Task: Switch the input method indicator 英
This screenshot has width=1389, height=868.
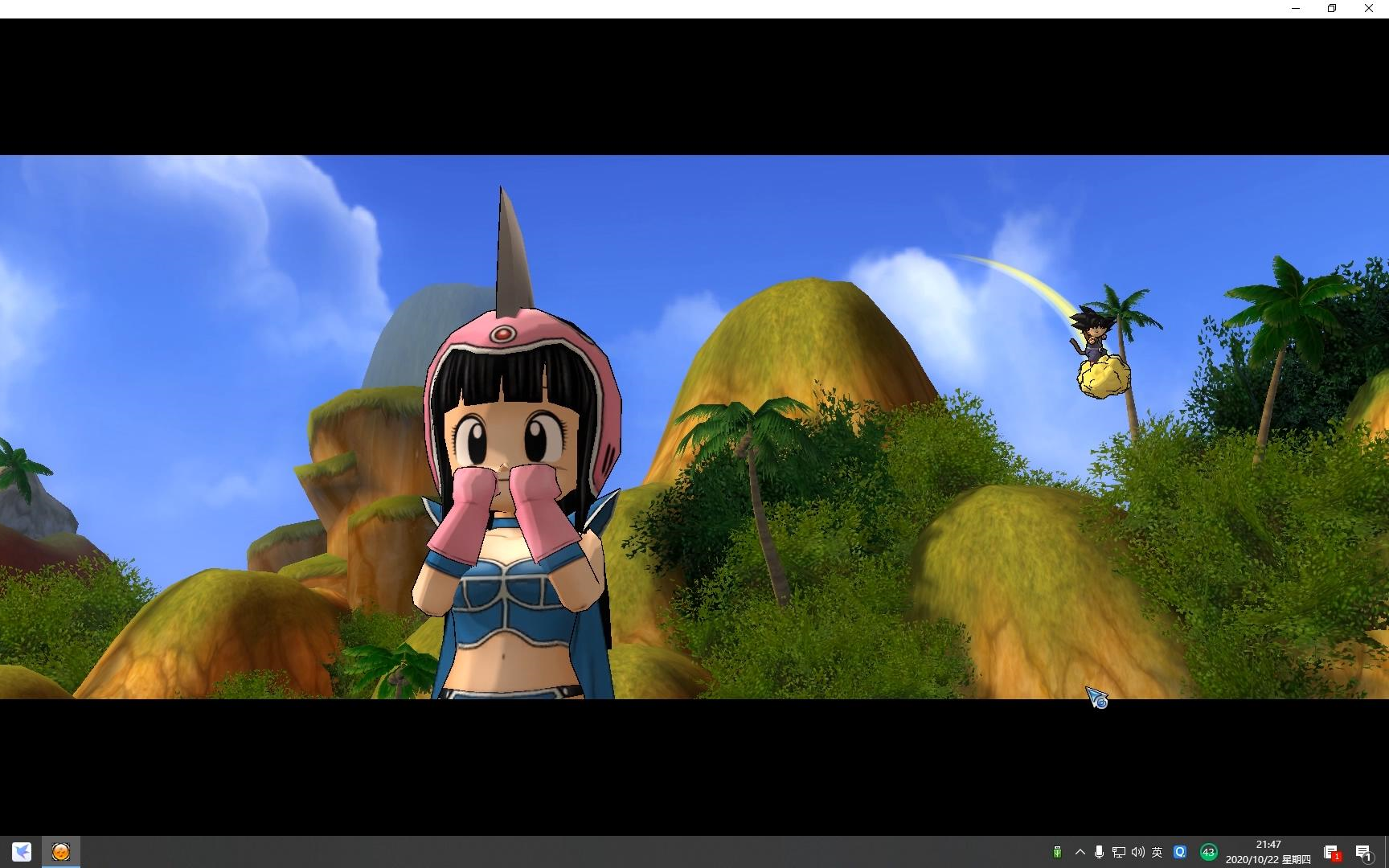Action: [x=1157, y=852]
